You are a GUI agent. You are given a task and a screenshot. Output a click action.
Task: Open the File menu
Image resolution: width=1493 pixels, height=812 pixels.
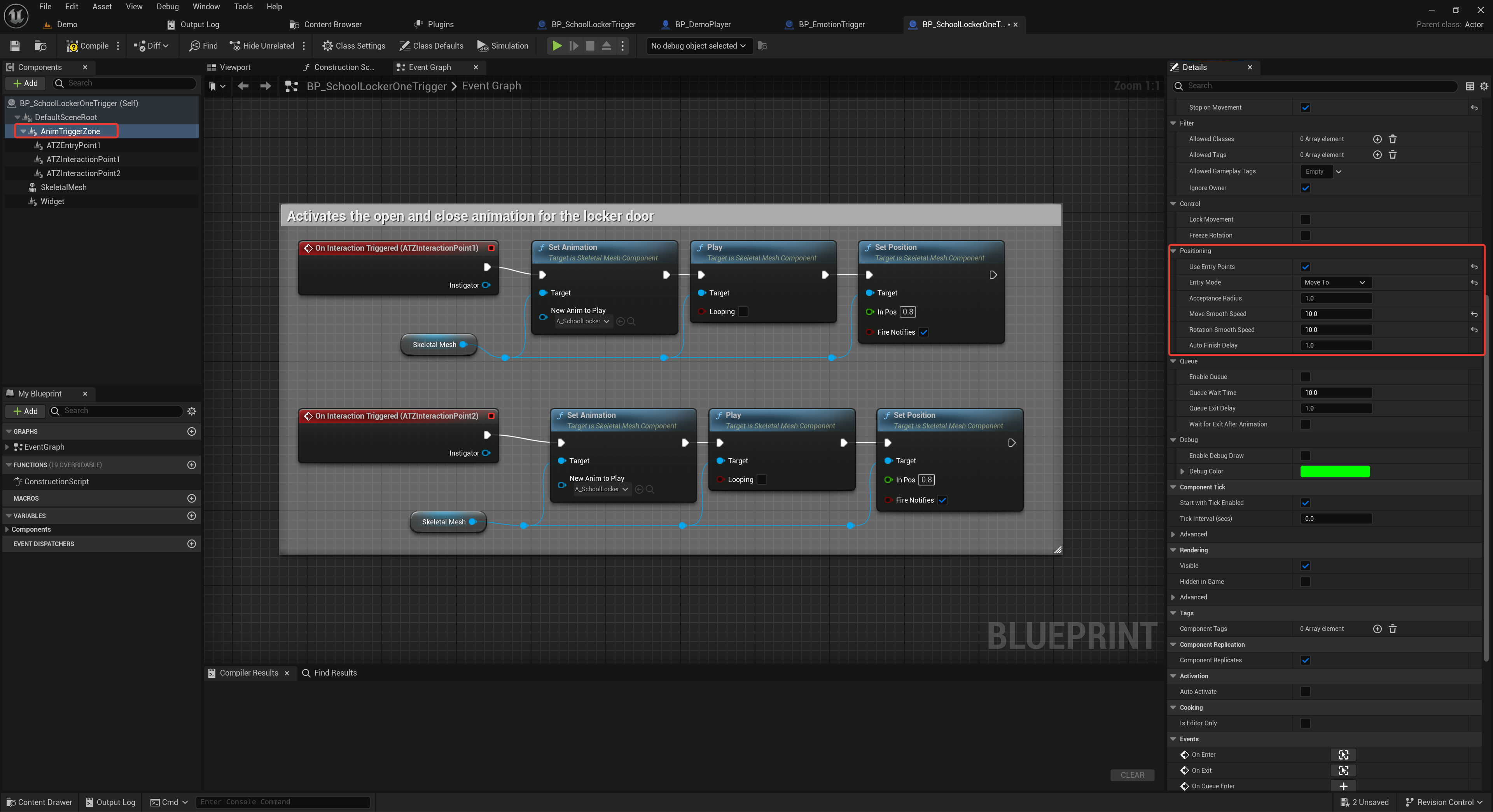click(45, 6)
